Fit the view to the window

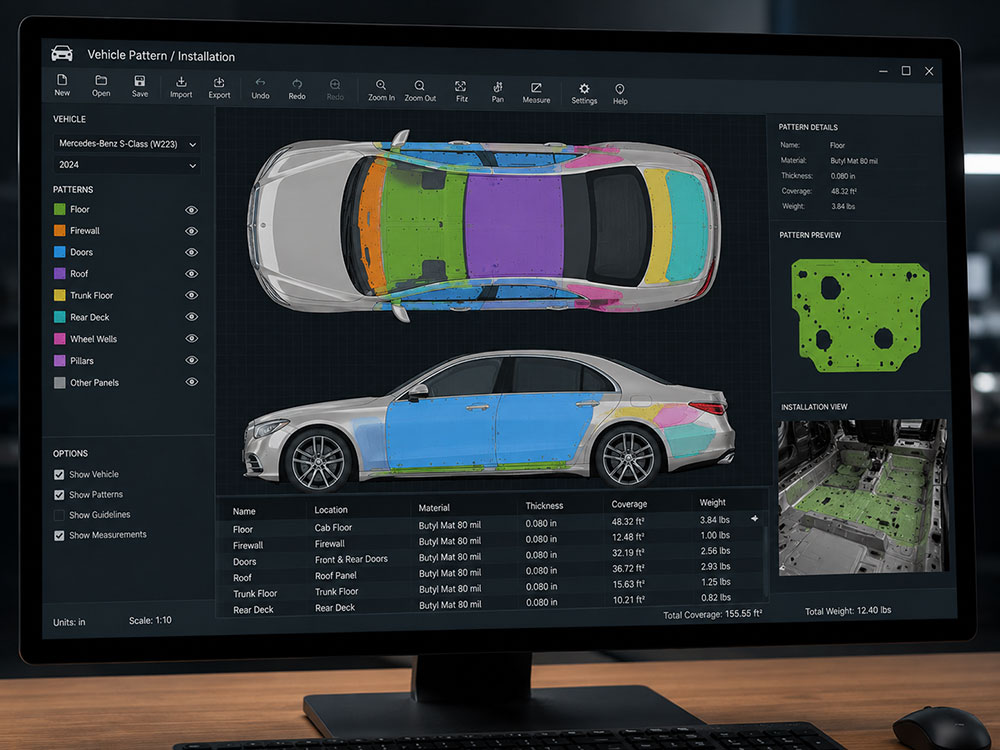coord(461,92)
